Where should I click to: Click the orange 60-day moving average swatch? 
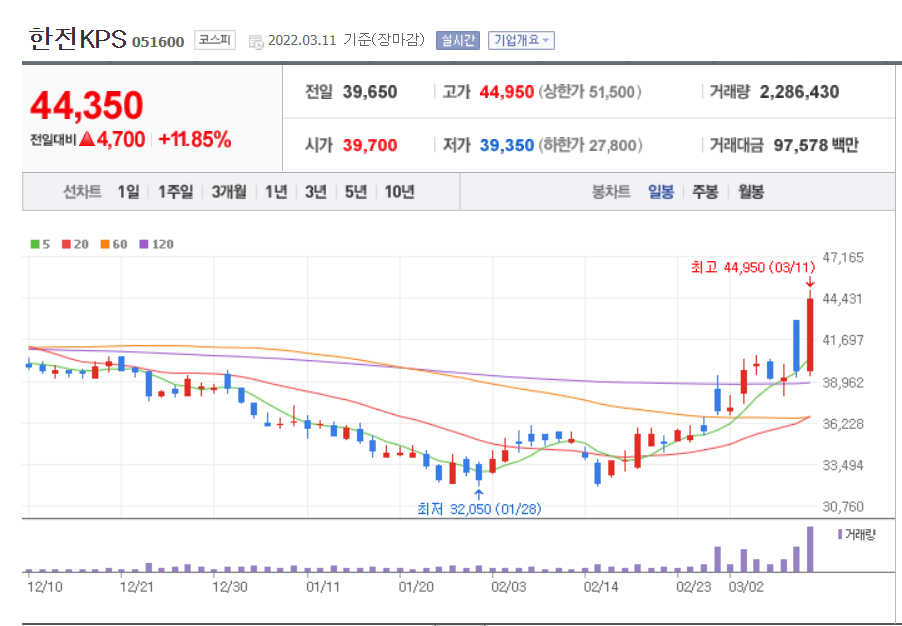tap(105, 244)
